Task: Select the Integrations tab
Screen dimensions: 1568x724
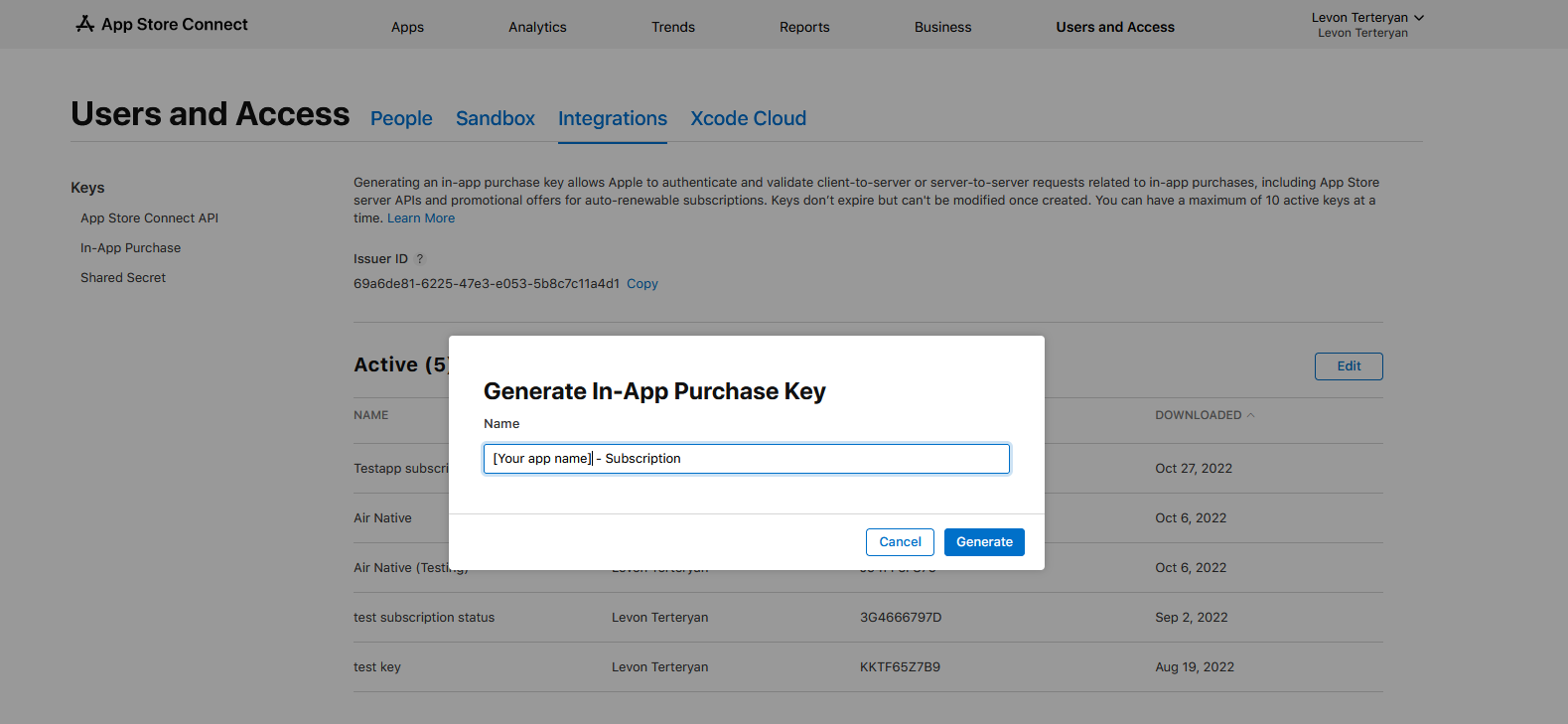Action: (613, 118)
